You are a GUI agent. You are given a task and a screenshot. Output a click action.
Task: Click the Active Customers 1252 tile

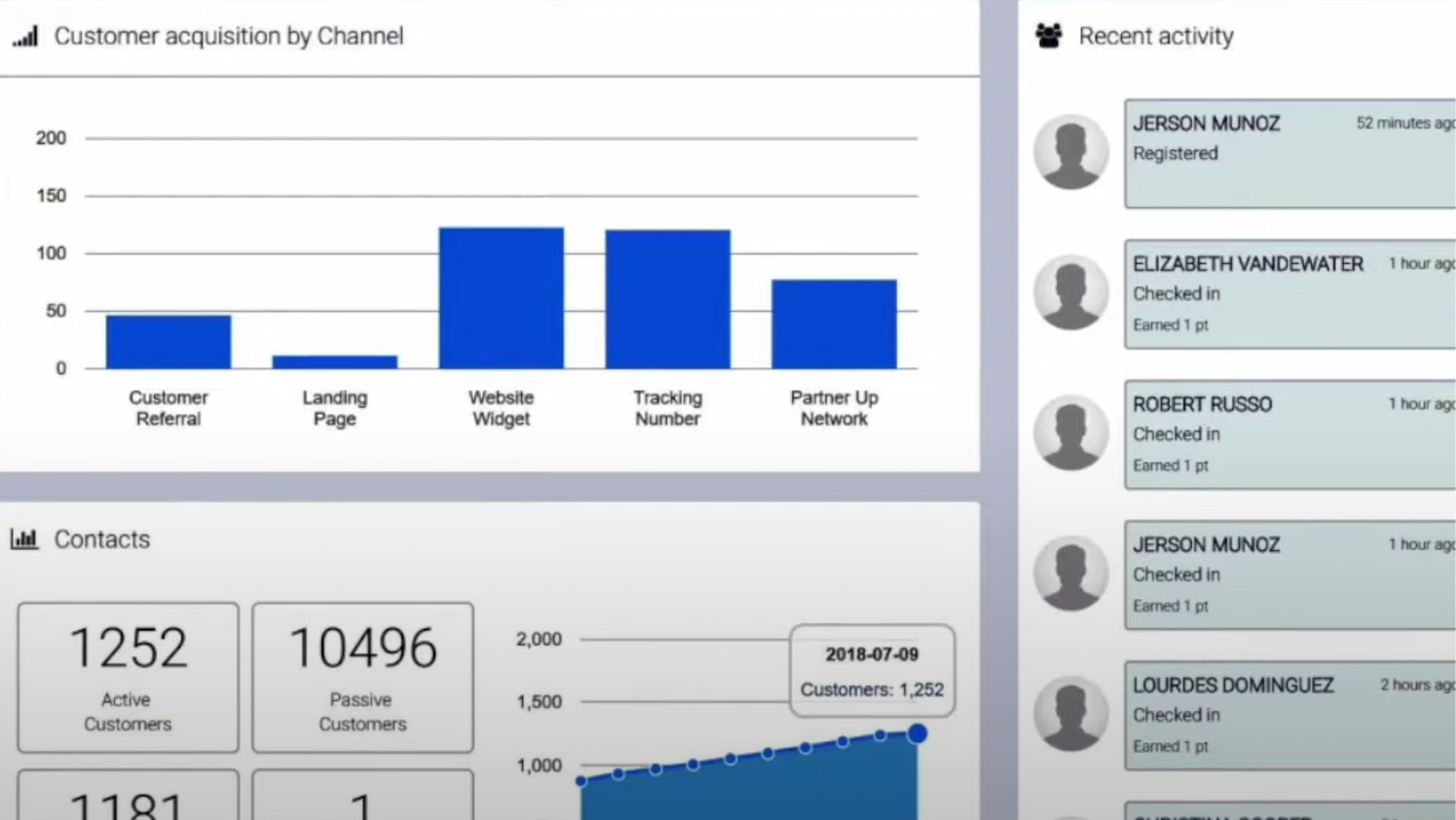(127, 677)
